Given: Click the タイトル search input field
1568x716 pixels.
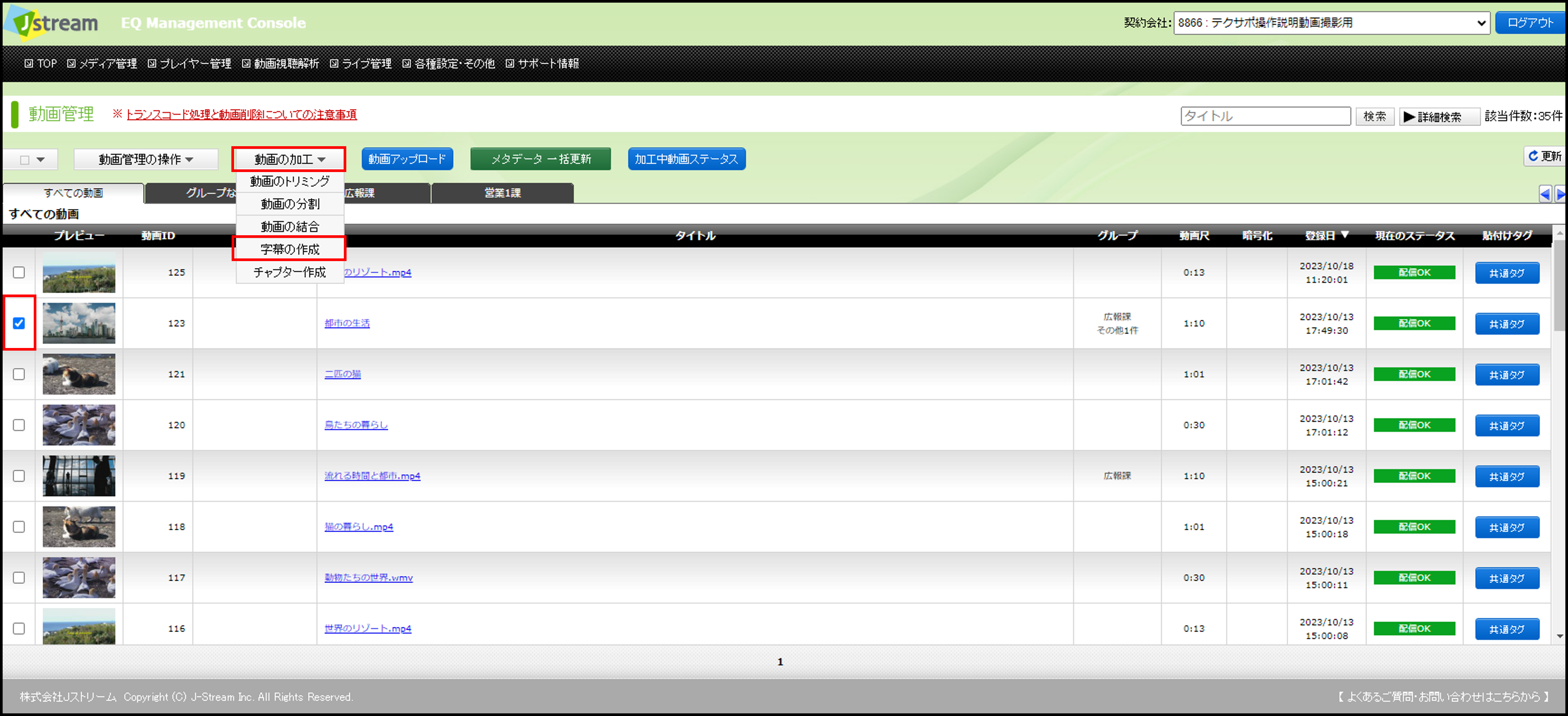Looking at the screenshot, I should 1265,116.
